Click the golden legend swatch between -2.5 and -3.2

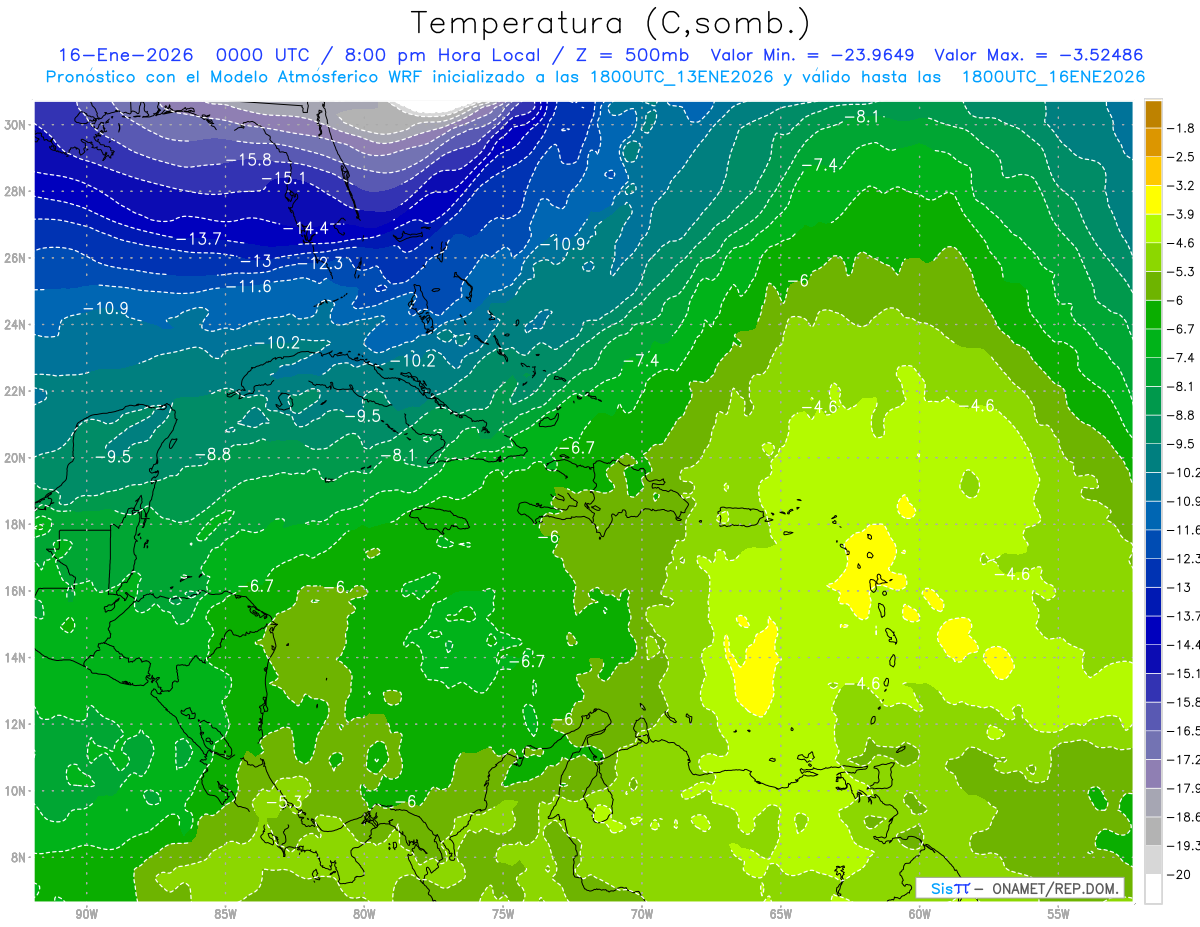tap(1153, 171)
